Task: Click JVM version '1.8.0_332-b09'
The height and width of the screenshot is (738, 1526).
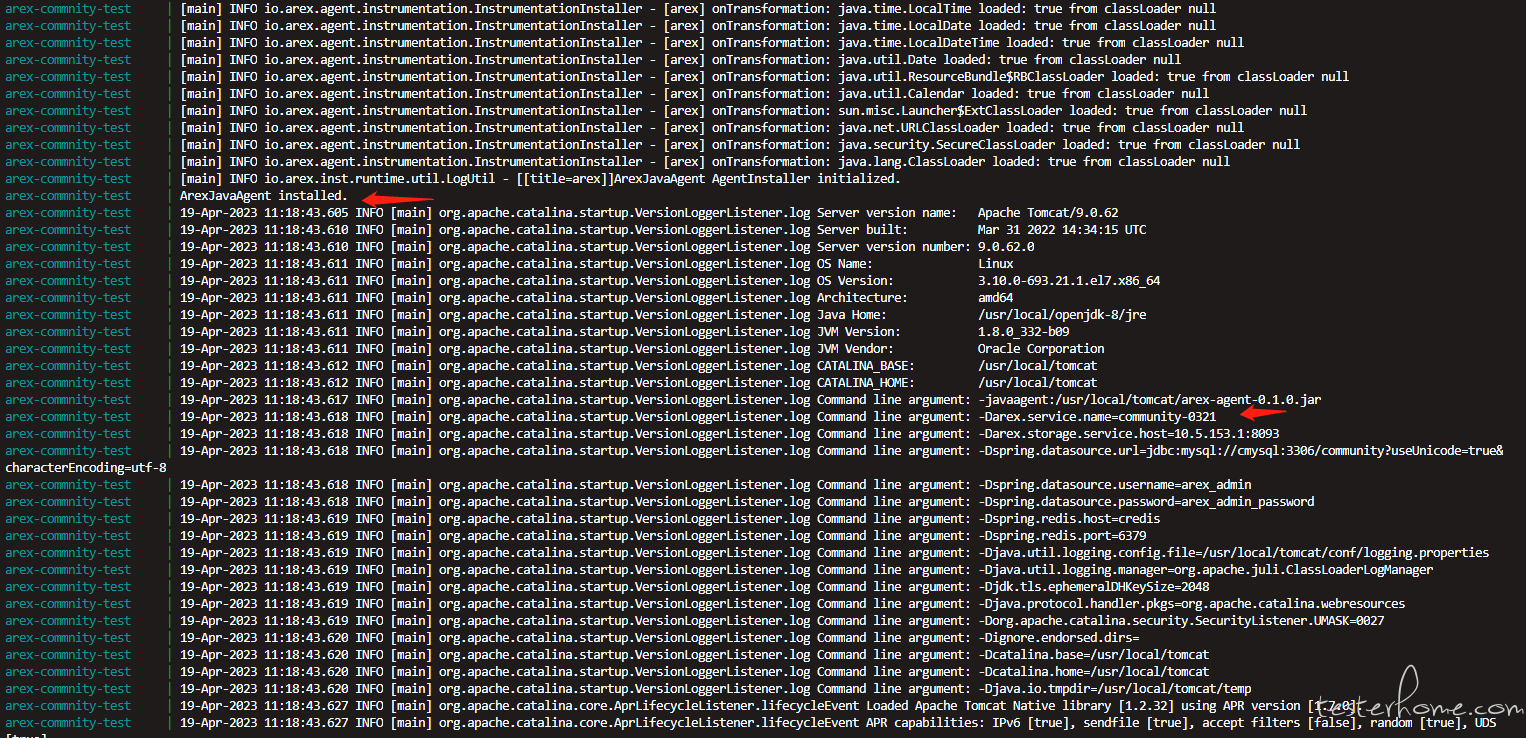Action: 1023,331
